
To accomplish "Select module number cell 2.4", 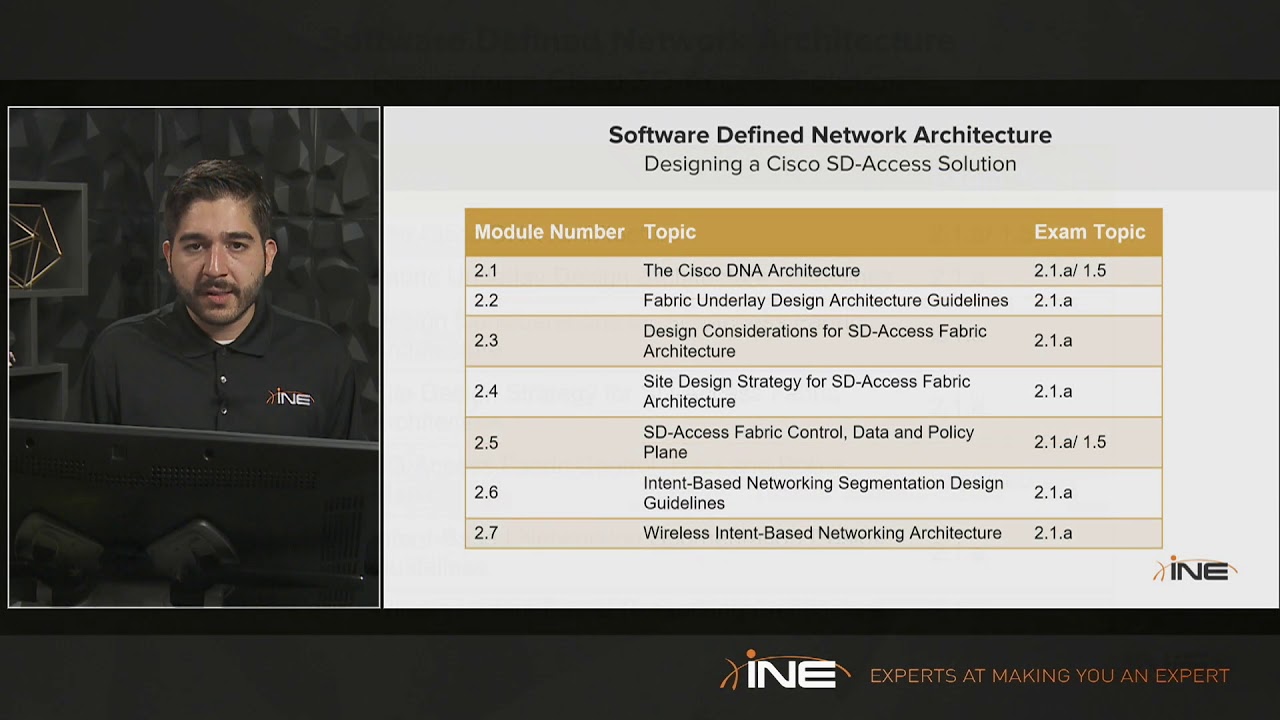I will coord(486,392).
